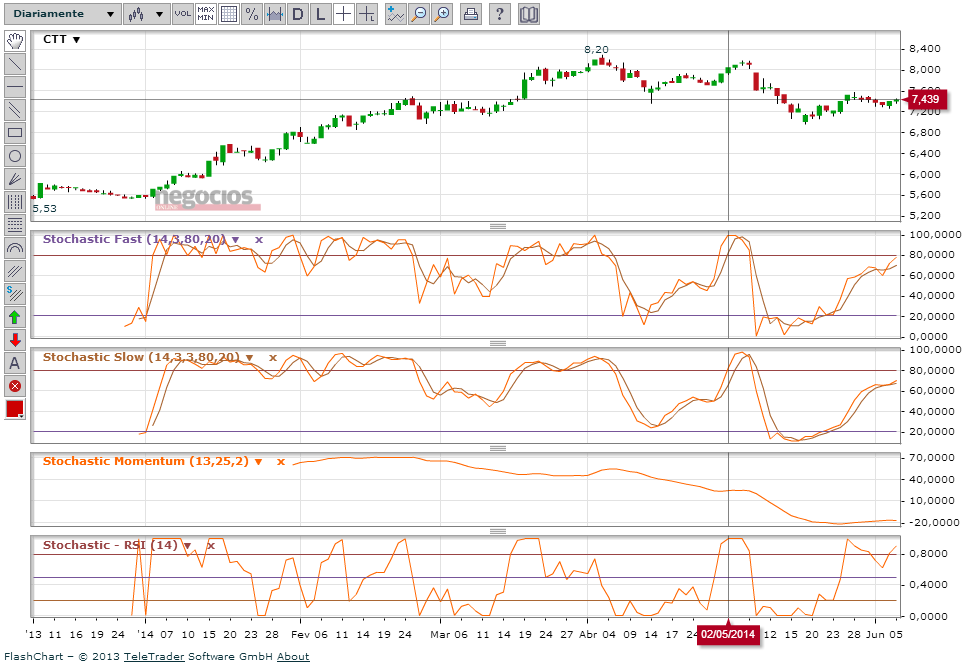968x670 pixels.
Task: Open the red drawing color swatch
Action: point(15,409)
